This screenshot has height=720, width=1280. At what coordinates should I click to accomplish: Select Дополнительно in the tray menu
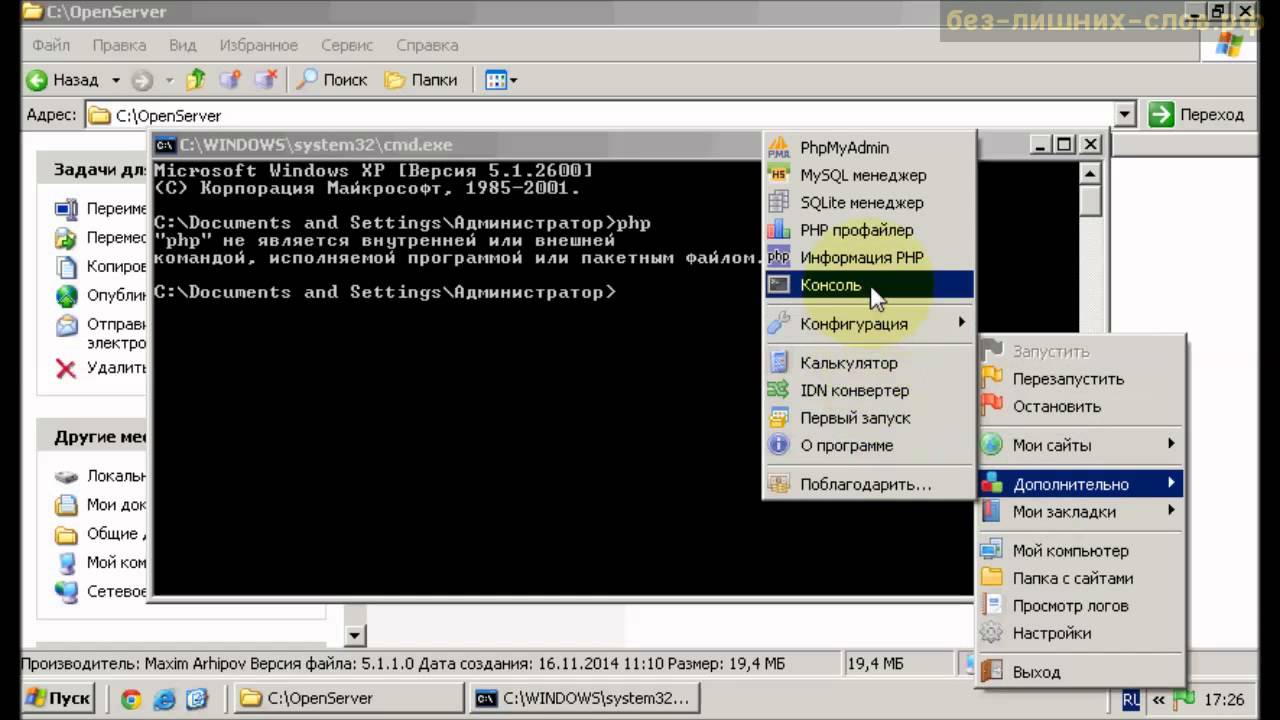[x=1081, y=484]
